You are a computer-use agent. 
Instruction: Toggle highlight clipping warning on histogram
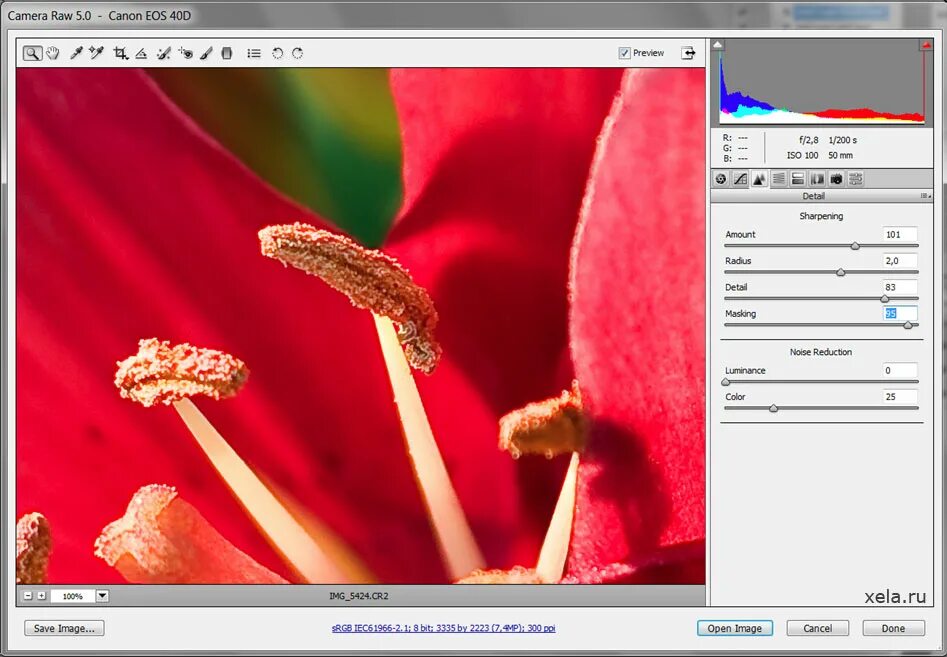(x=926, y=45)
